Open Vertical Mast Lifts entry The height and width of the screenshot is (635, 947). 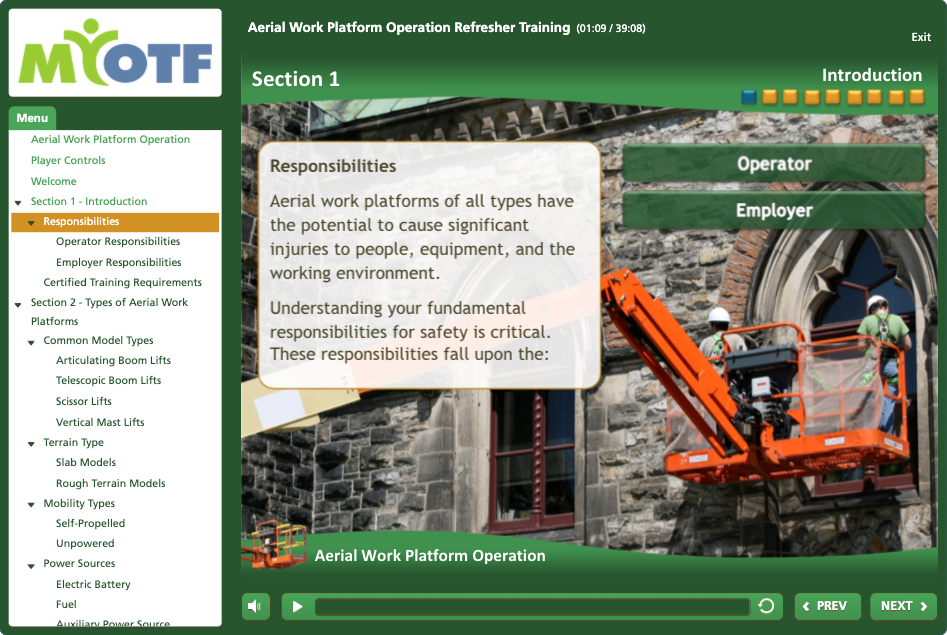(x=100, y=422)
